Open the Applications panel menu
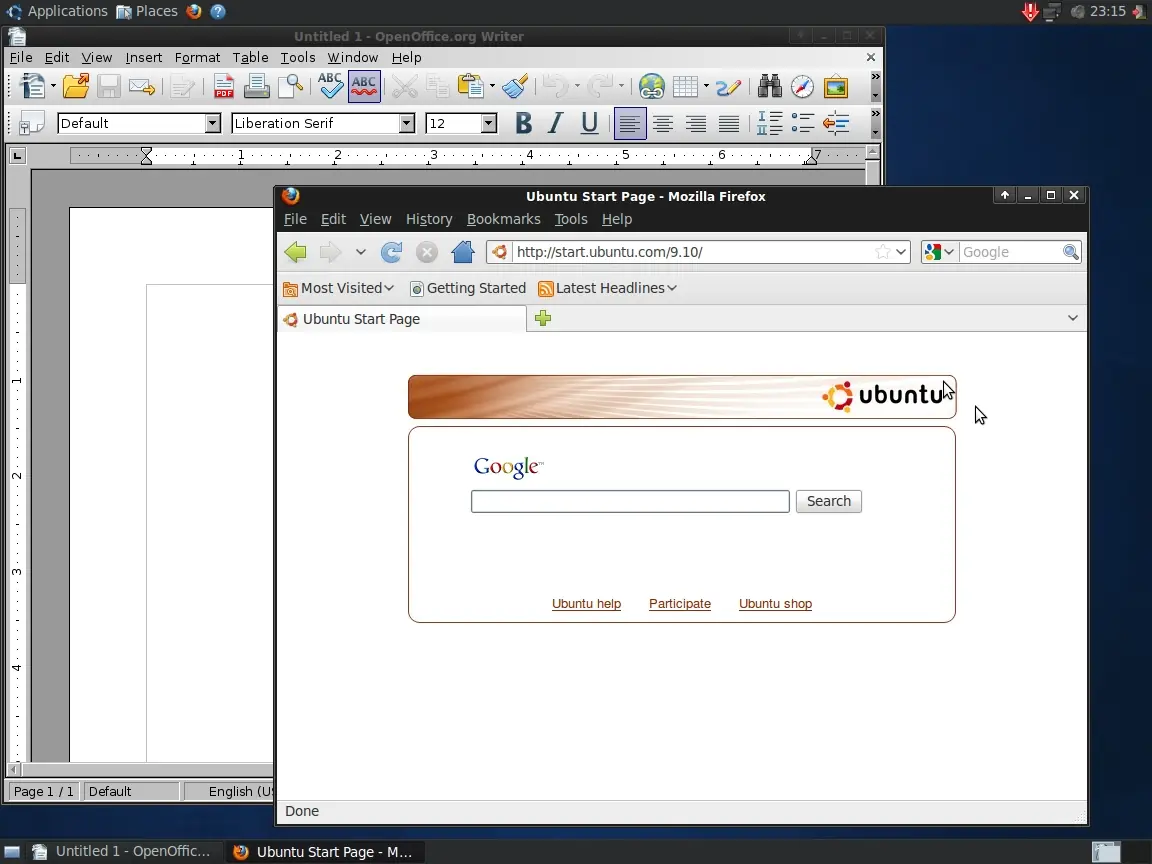 pyautogui.click(x=57, y=11)
